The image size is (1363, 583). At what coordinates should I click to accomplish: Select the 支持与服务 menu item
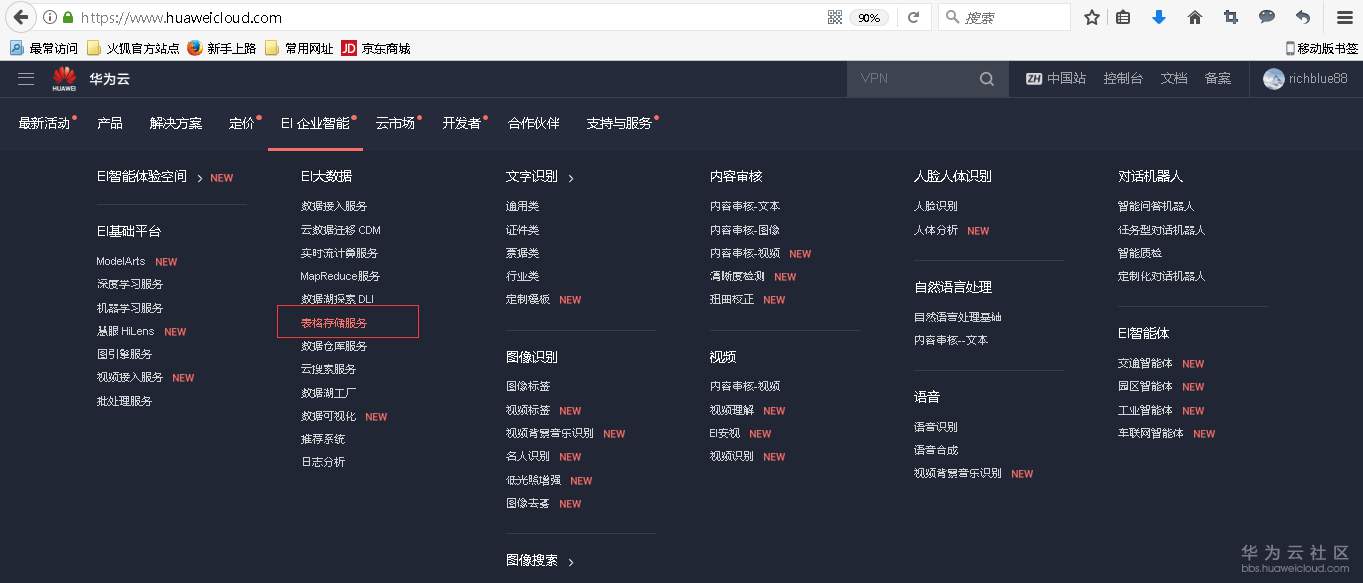click(x=618, y=122)
